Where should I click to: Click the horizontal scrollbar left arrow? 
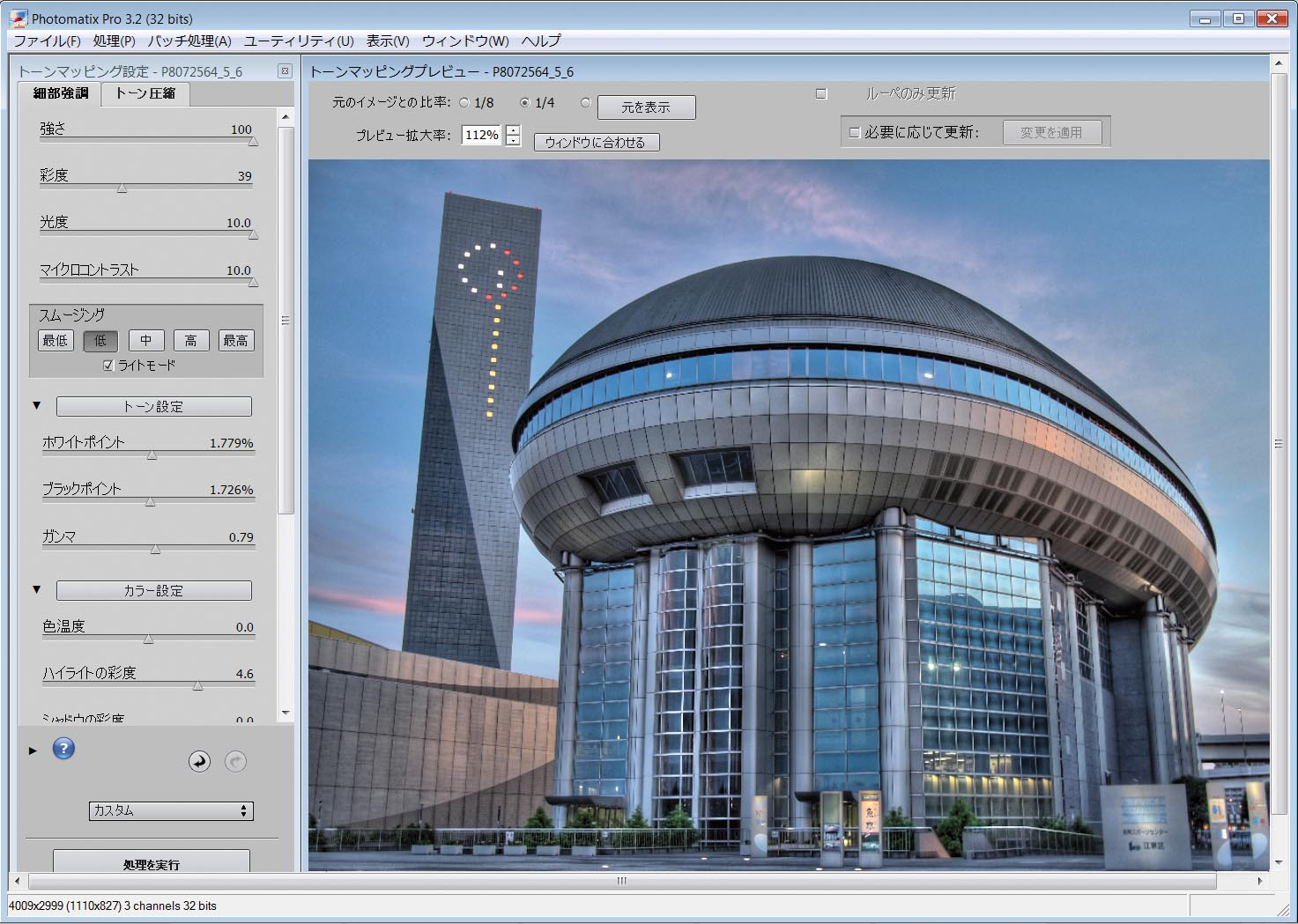tap(18, 881)
